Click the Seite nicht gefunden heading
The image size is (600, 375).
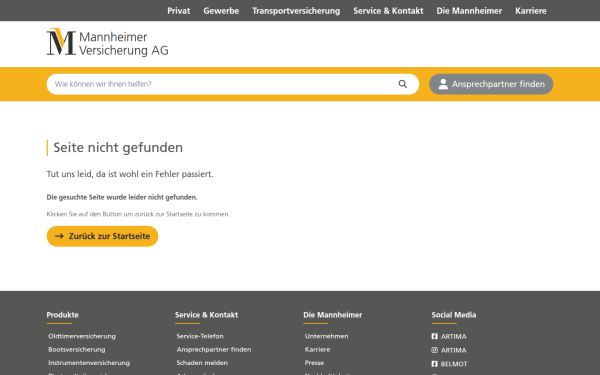click(x=118, y=148)
